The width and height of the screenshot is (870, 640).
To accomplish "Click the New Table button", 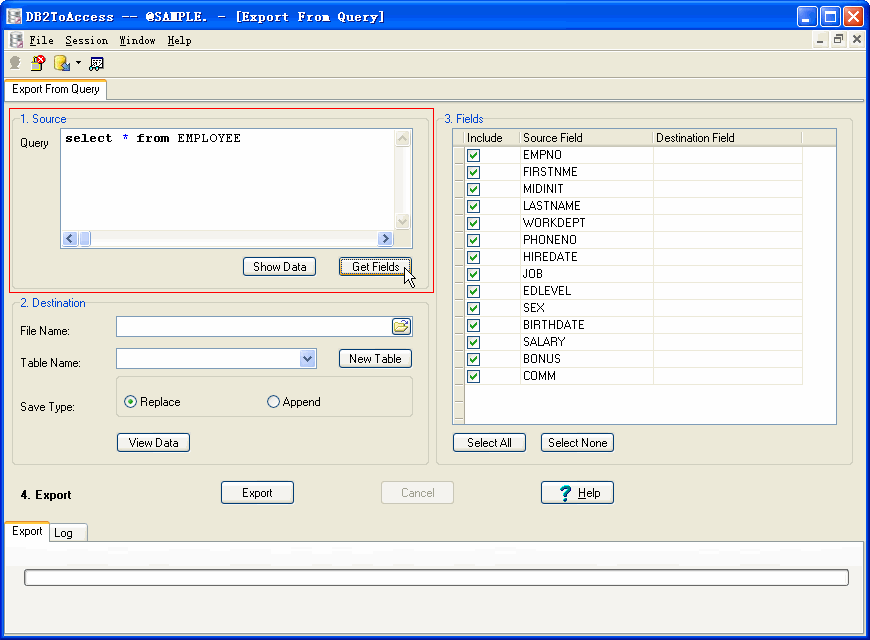I will (x=375, y=359).
